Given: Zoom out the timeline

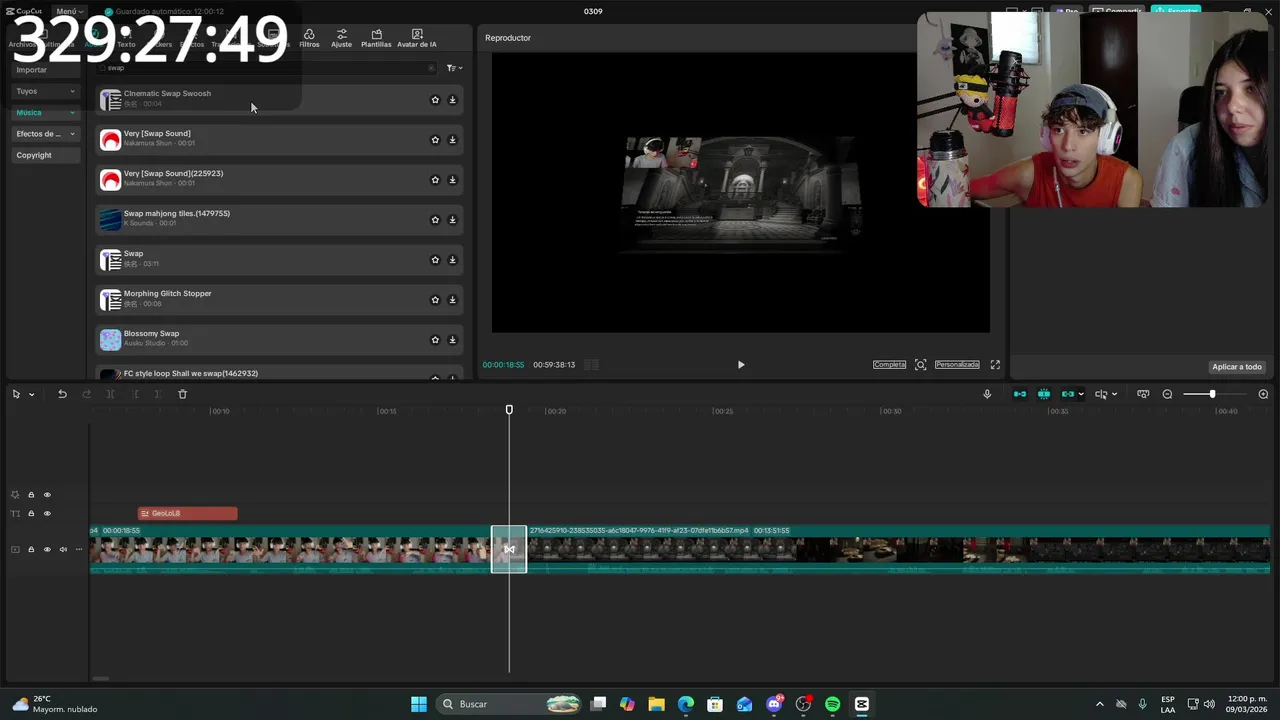Looking at the screenshot, I should [x=1167, y=394].
